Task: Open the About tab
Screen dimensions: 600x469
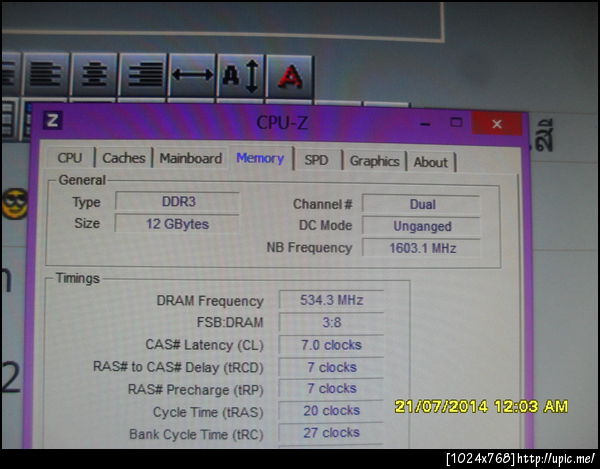Action: tap(430, 162)
